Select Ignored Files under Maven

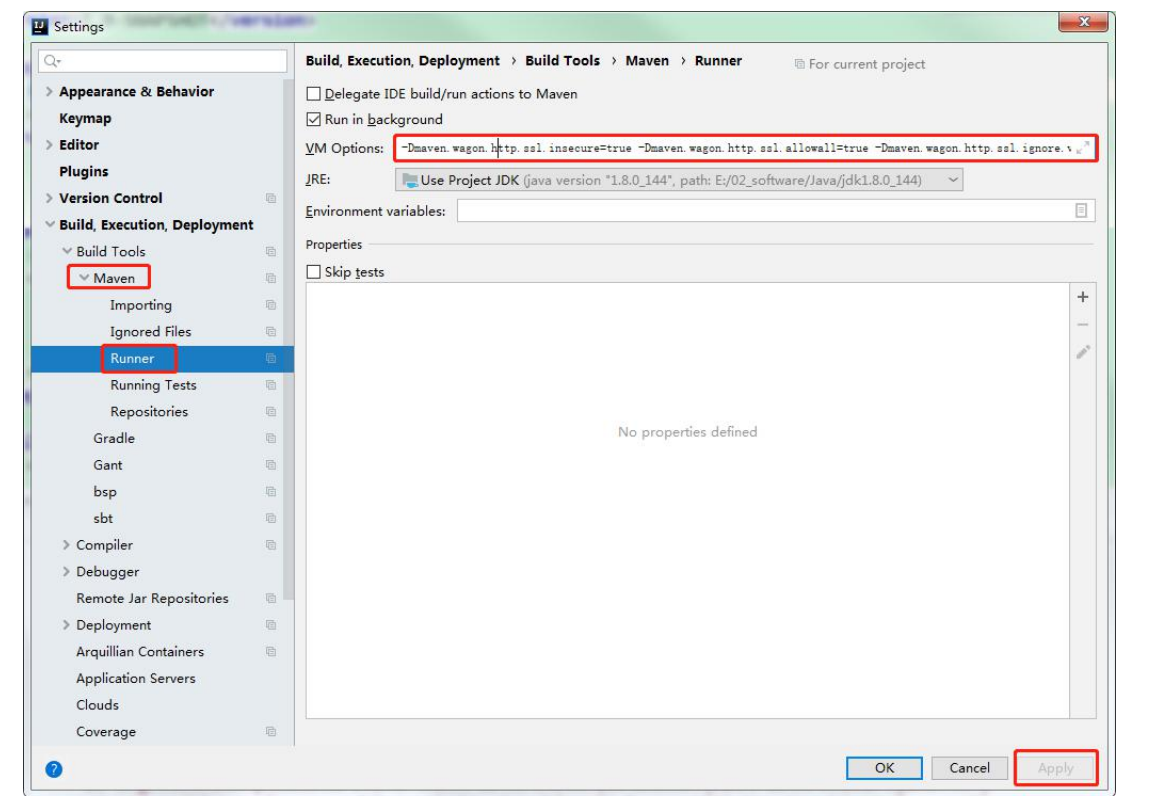pyautogui.click(x=151, y=332)
